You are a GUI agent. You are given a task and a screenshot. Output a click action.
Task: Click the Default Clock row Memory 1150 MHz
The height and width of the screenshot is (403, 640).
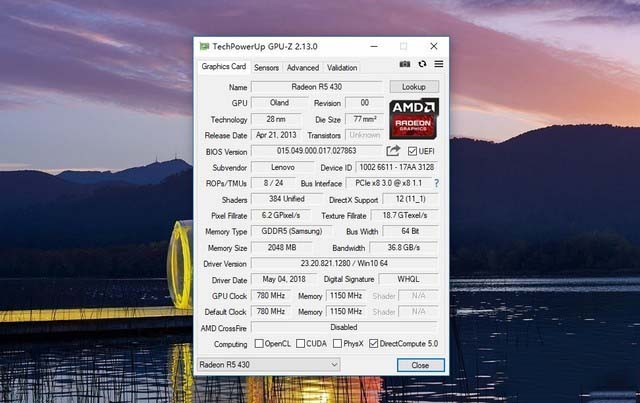346,312
